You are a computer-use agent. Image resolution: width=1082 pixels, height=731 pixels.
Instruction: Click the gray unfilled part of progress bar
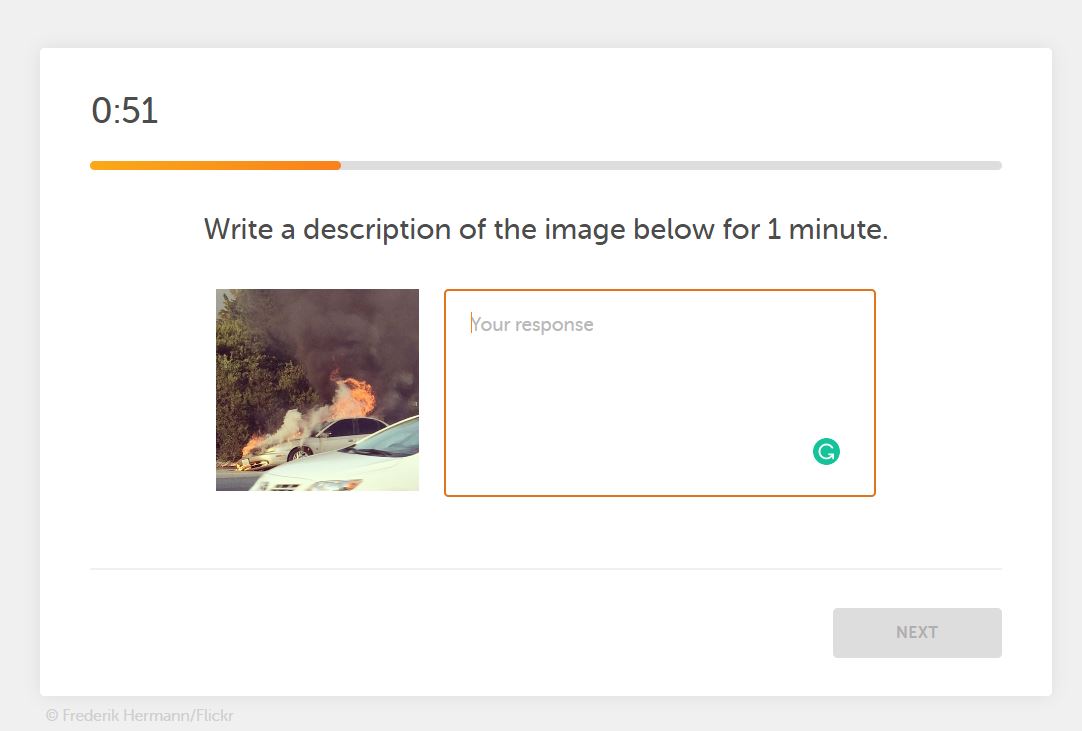pos(670,166)
